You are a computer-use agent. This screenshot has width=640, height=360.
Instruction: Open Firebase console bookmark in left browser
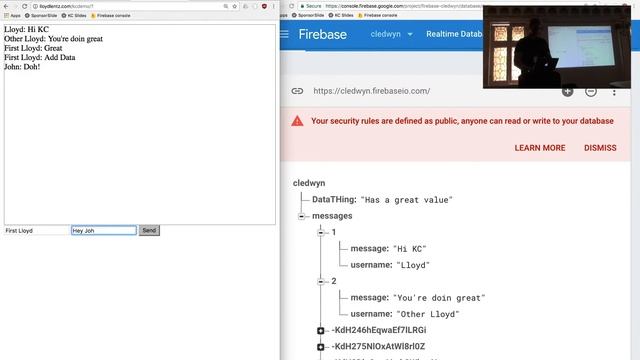click(x=110, y=16)
